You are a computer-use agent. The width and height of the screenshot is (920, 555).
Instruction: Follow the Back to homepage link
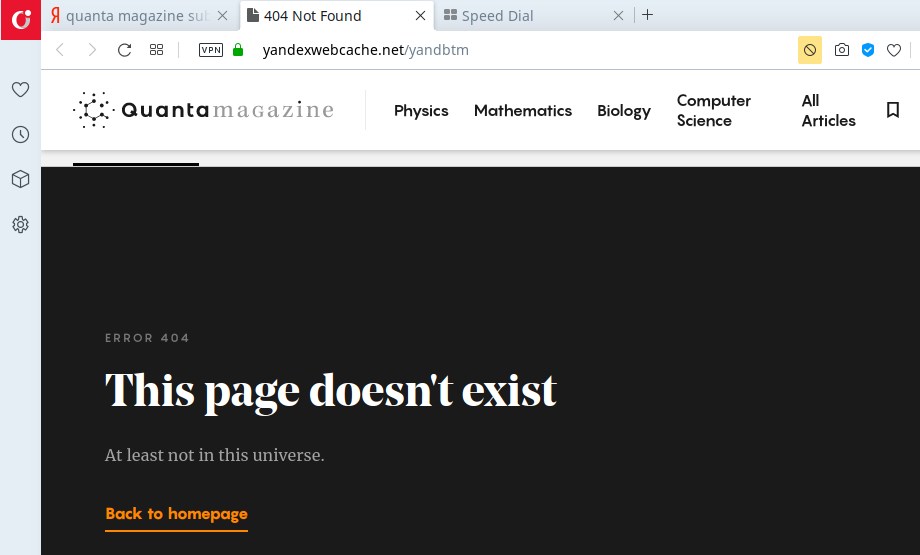176,514
